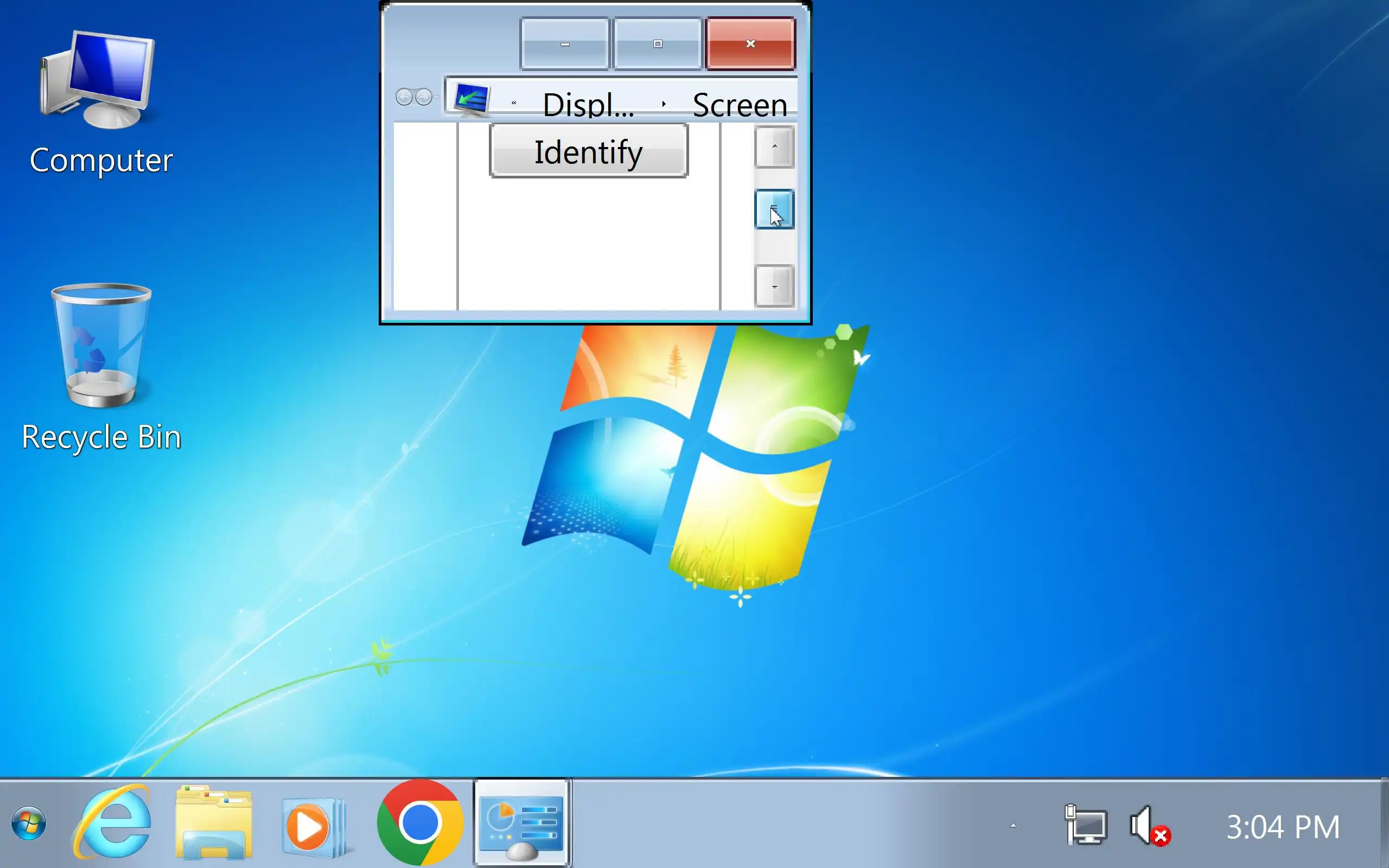The image size is (1389, 868).
Task: Show hidden system tray icons
Action: [x=1013, y=826]
